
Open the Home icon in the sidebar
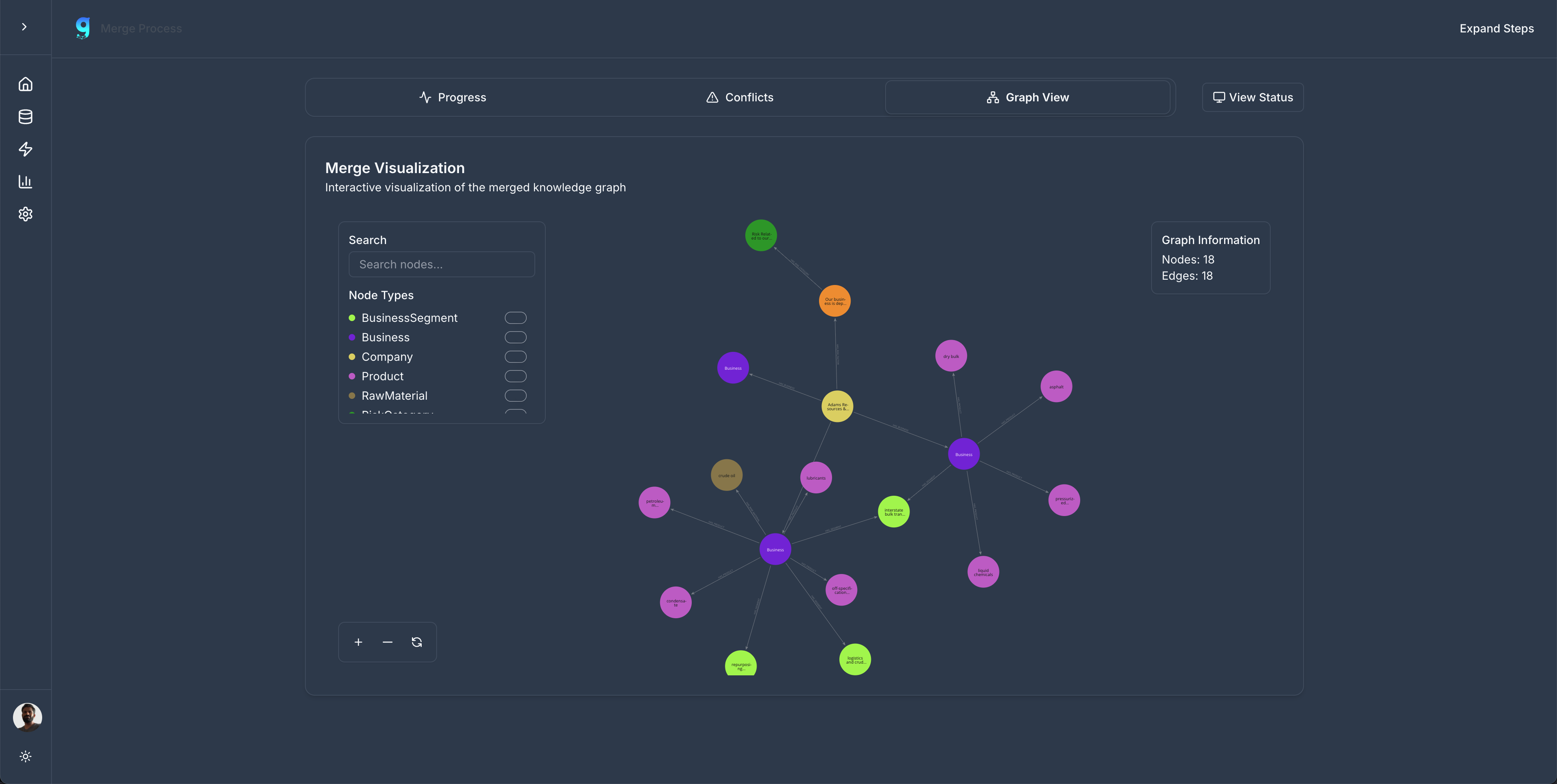pos(26,84)
